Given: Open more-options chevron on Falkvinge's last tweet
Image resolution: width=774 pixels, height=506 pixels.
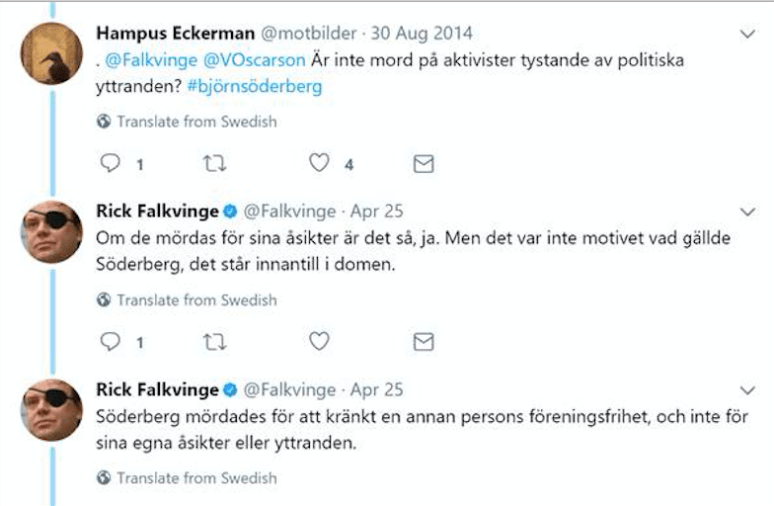Looking at the screenshot, I should [746, 389].
